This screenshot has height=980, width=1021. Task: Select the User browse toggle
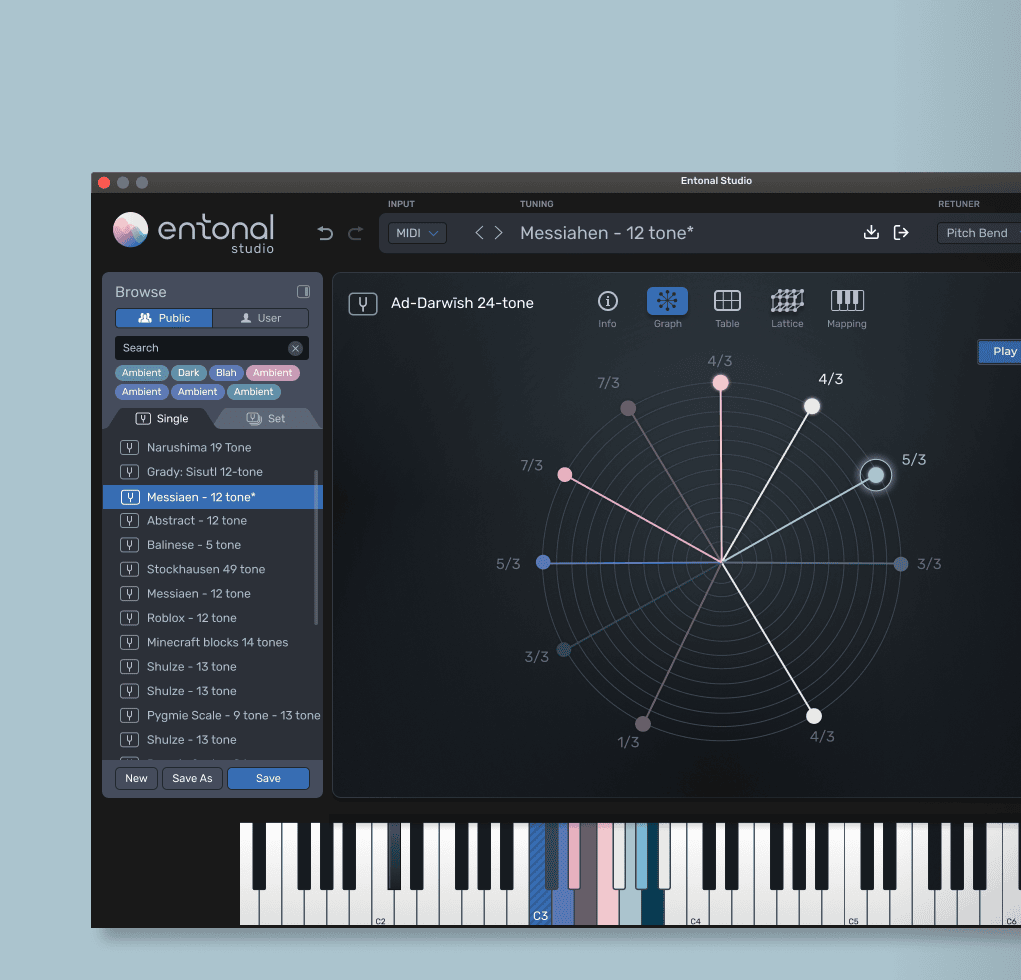pyautogui.click(x=260, y=318)
